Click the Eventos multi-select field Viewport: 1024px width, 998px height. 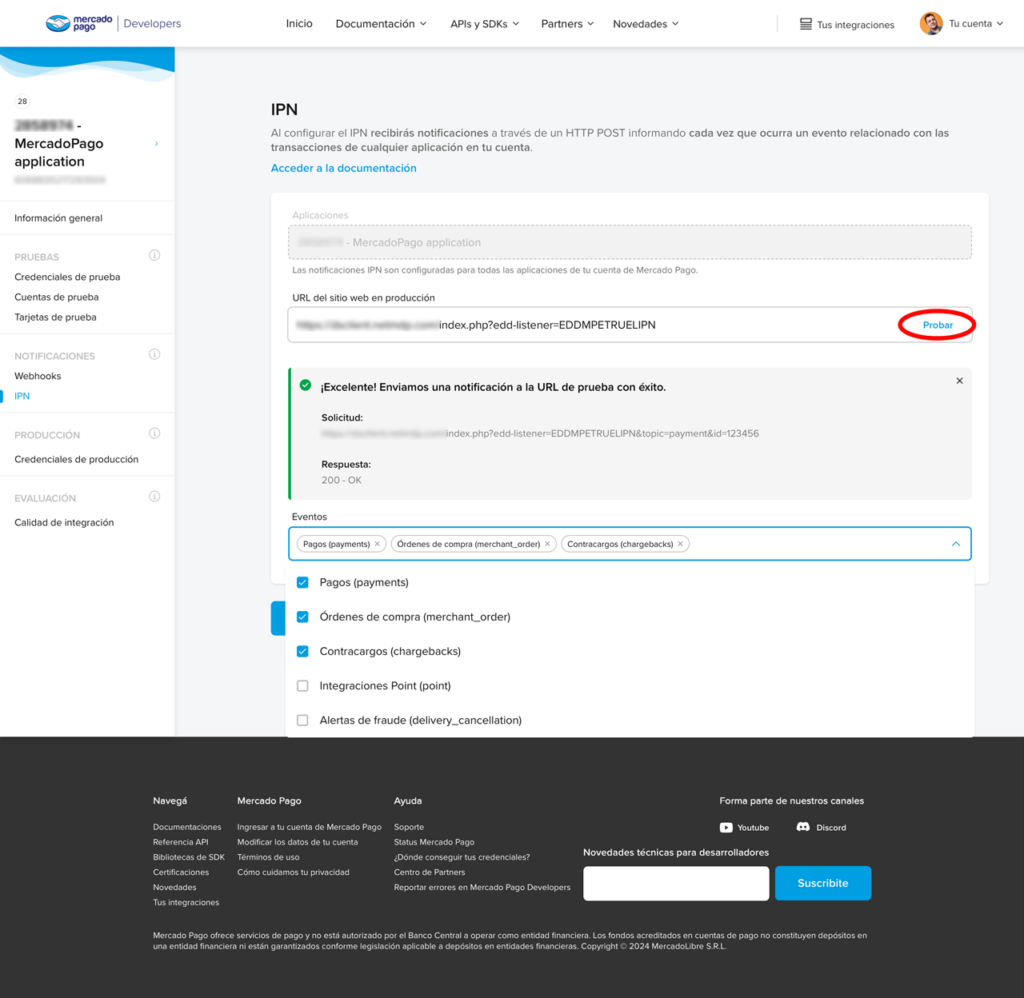tap(630, 544)
